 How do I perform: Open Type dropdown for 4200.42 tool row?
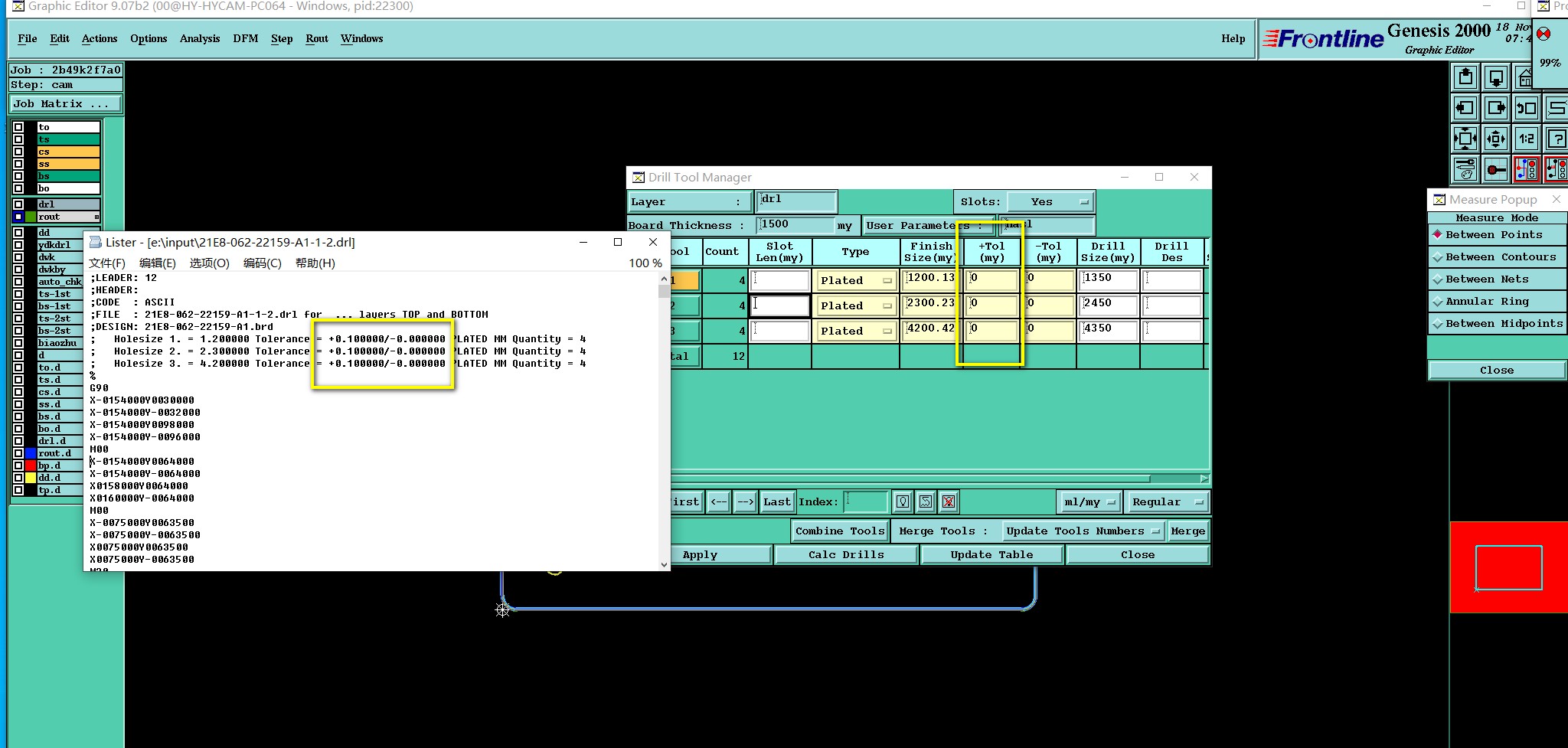point(856,332)
